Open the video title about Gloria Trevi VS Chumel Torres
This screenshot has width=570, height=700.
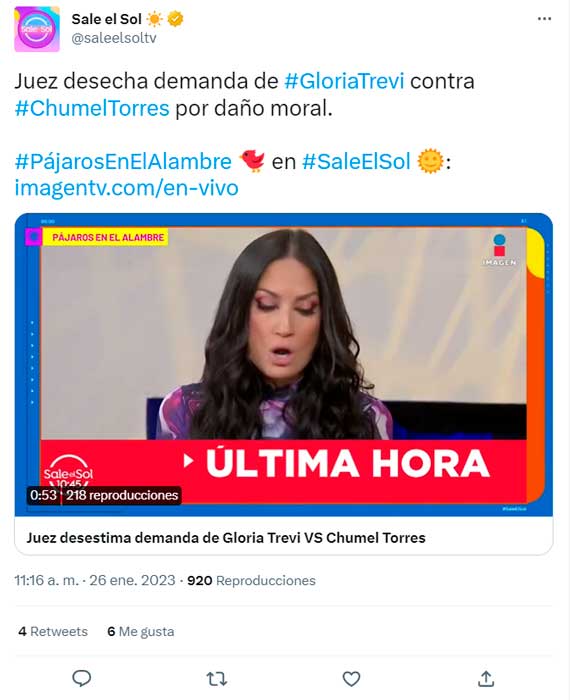(x=226, y=538)
